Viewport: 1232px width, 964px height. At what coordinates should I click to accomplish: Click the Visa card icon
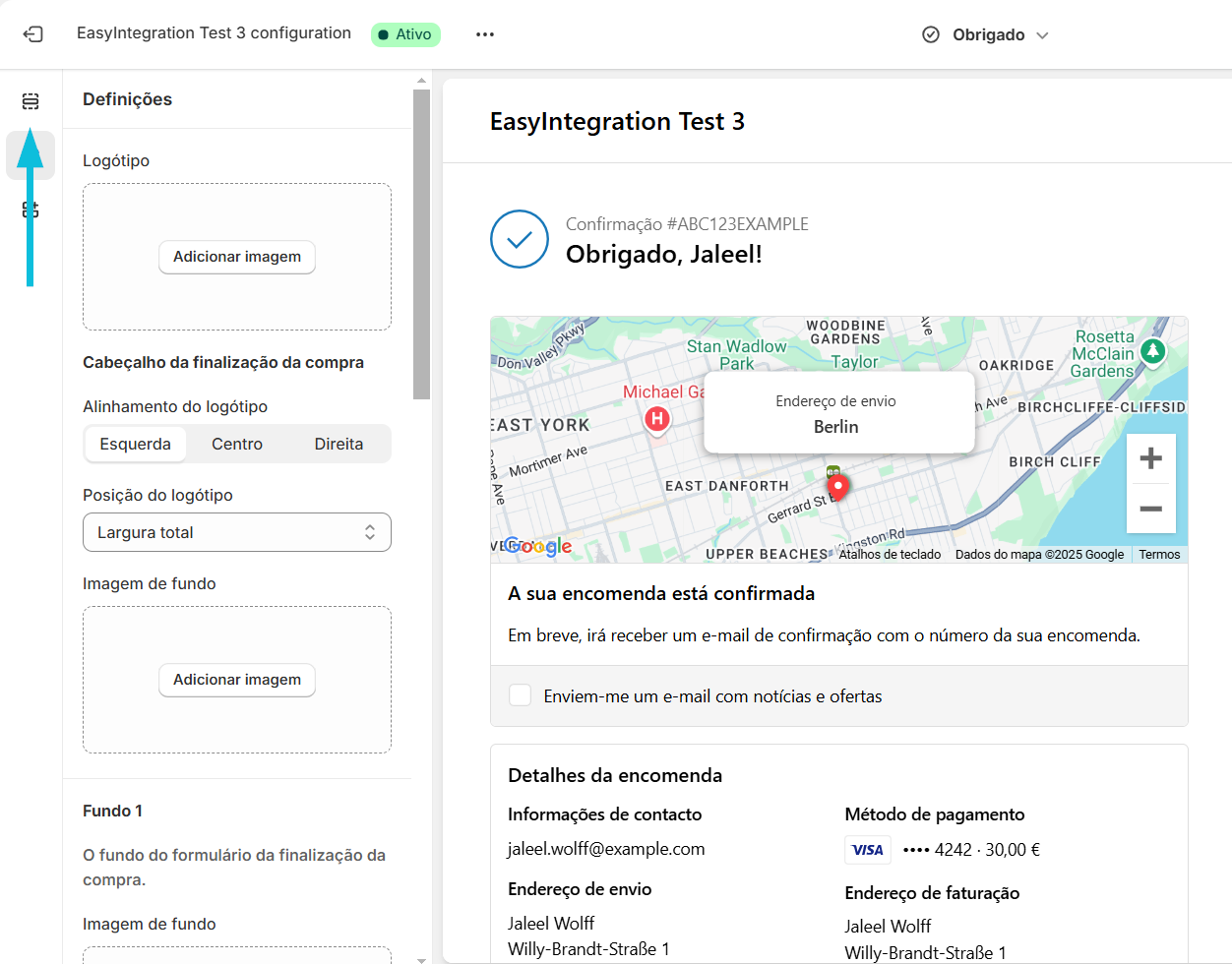coord(868,850)
